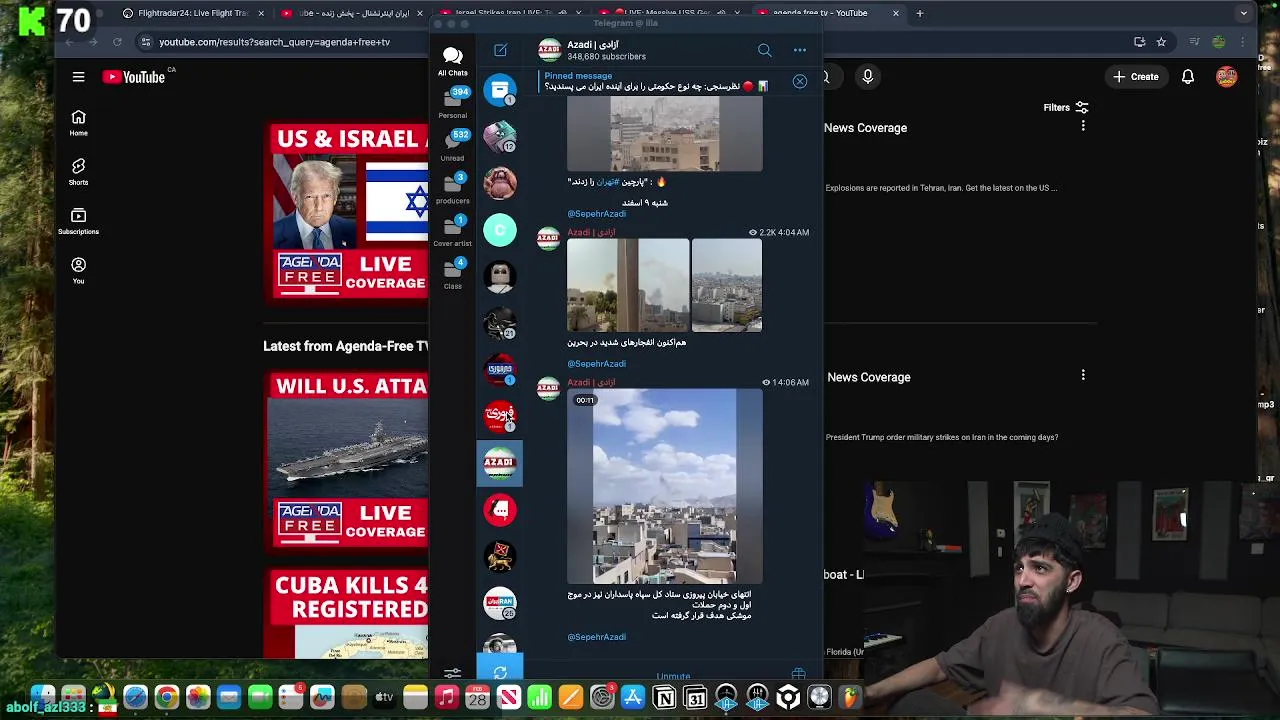Screen dimensions: 1280x720
Task: Go to YouTube Home in sidebar
Action: [x=78, y=123]
